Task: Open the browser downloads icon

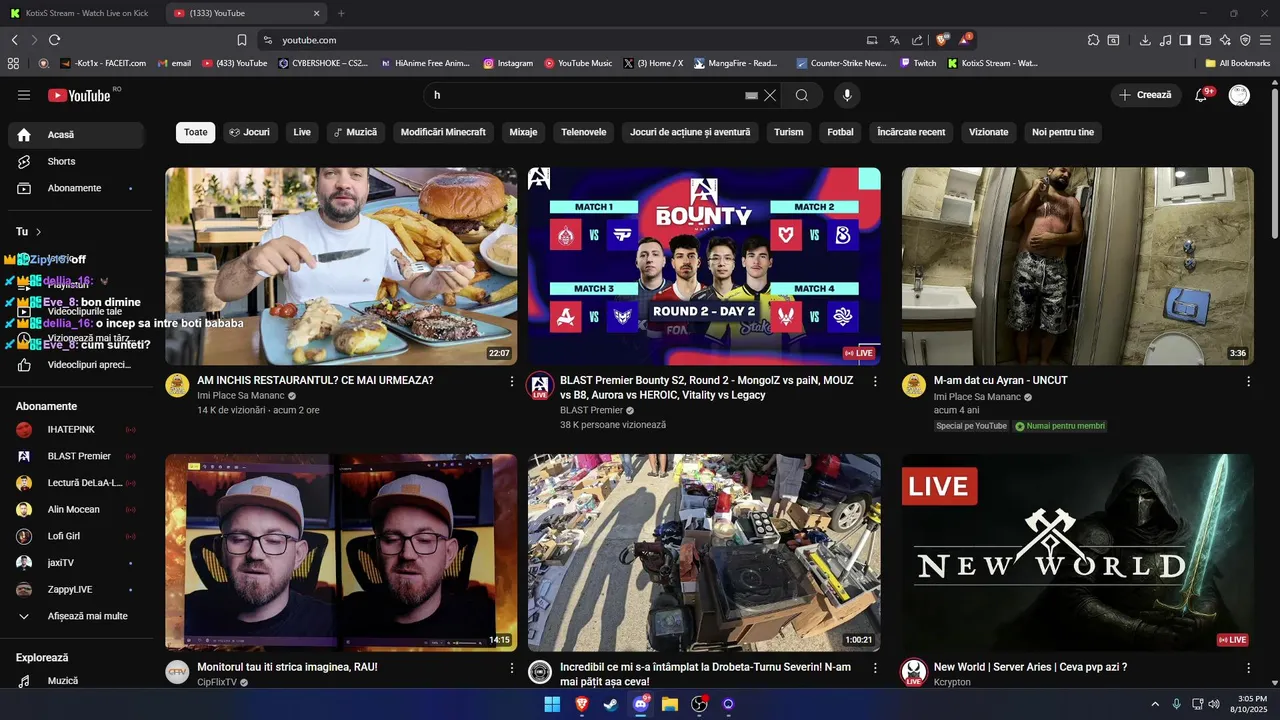Action: pyautogui.click(x=1145, y=40)
